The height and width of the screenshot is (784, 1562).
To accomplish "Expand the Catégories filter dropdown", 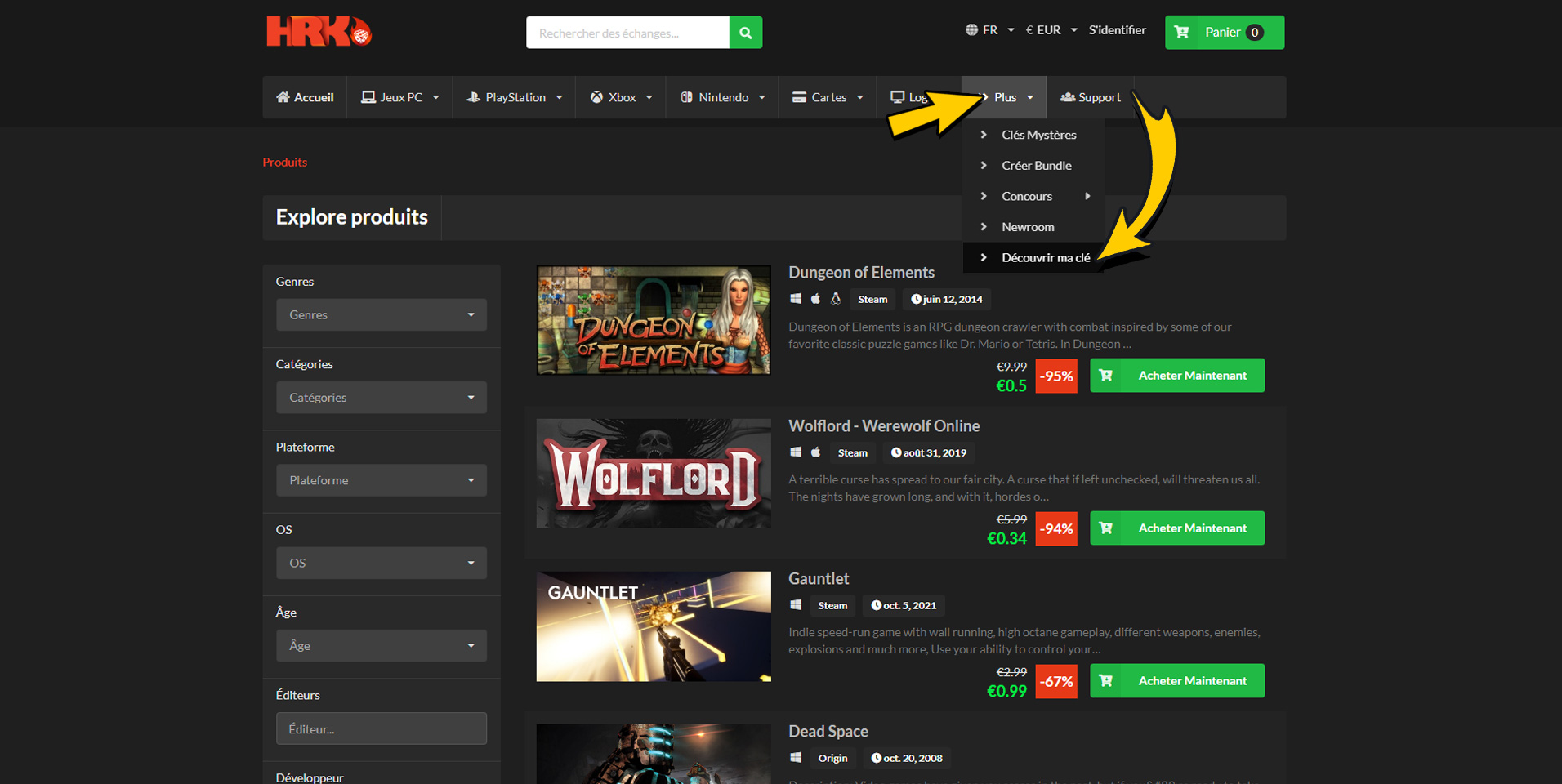I will coord(382,398).
